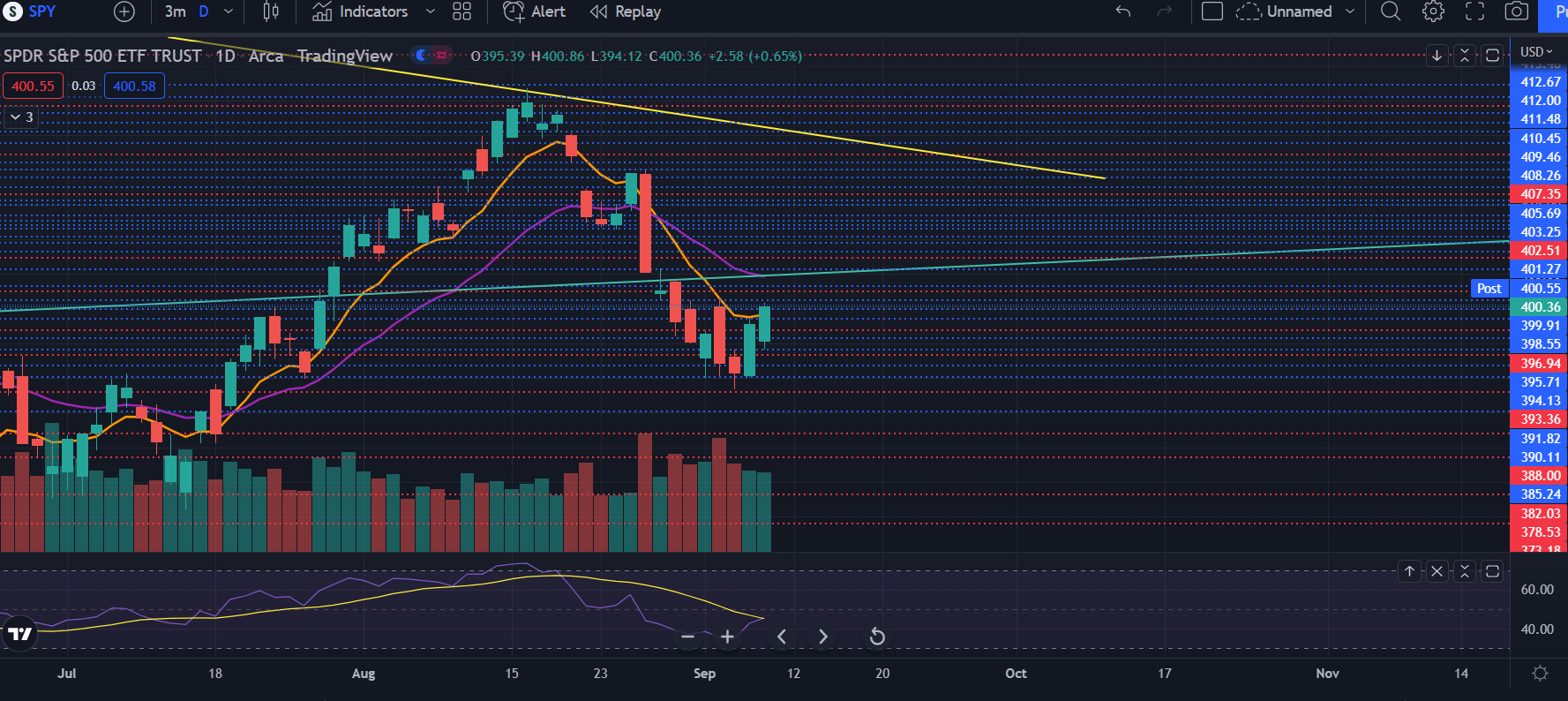Screen dimensions: 1568x701
Task: Collapse the main price pane
Action: tap(1465, 56)
